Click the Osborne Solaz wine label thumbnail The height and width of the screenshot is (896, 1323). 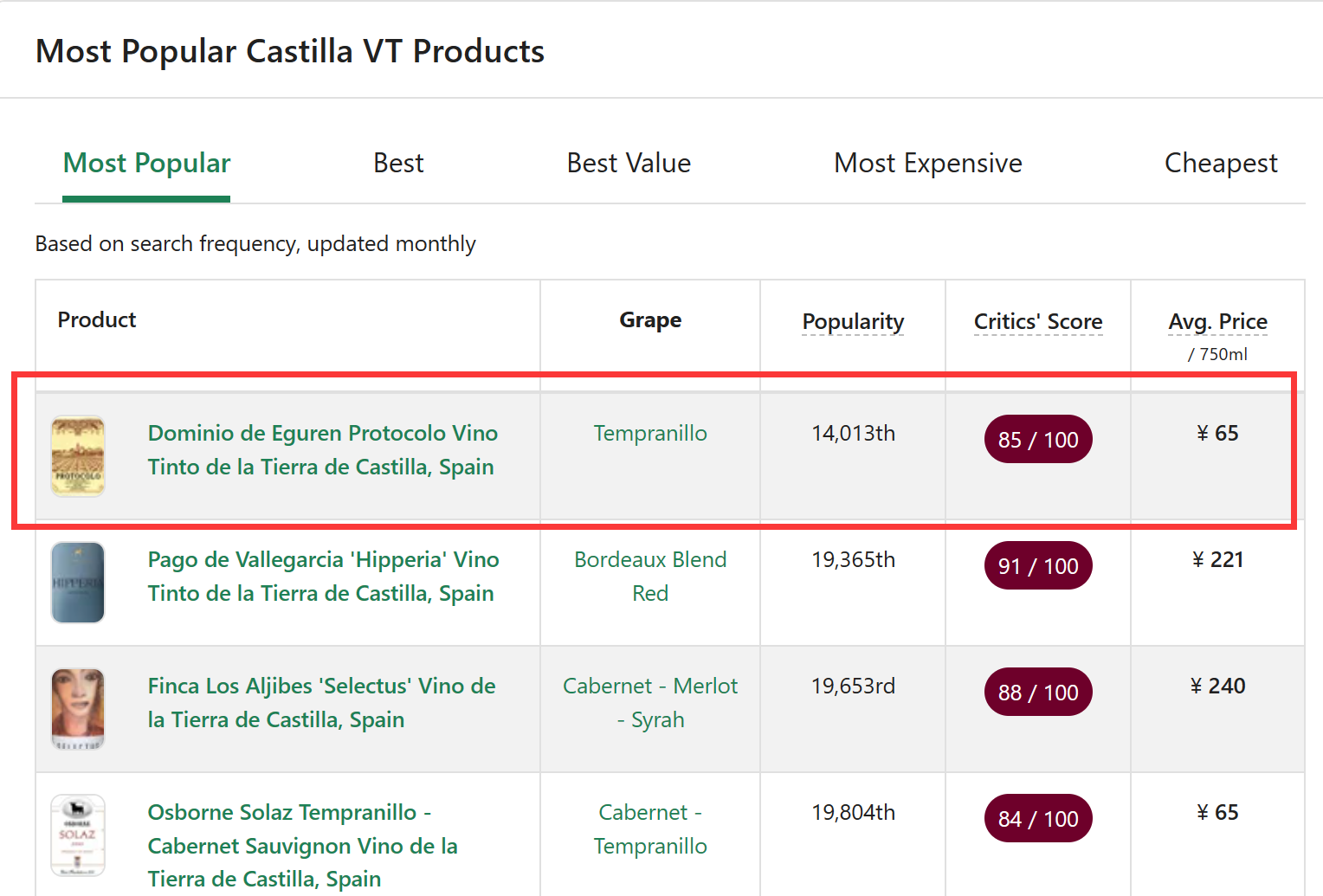click(x=78, y=835)
